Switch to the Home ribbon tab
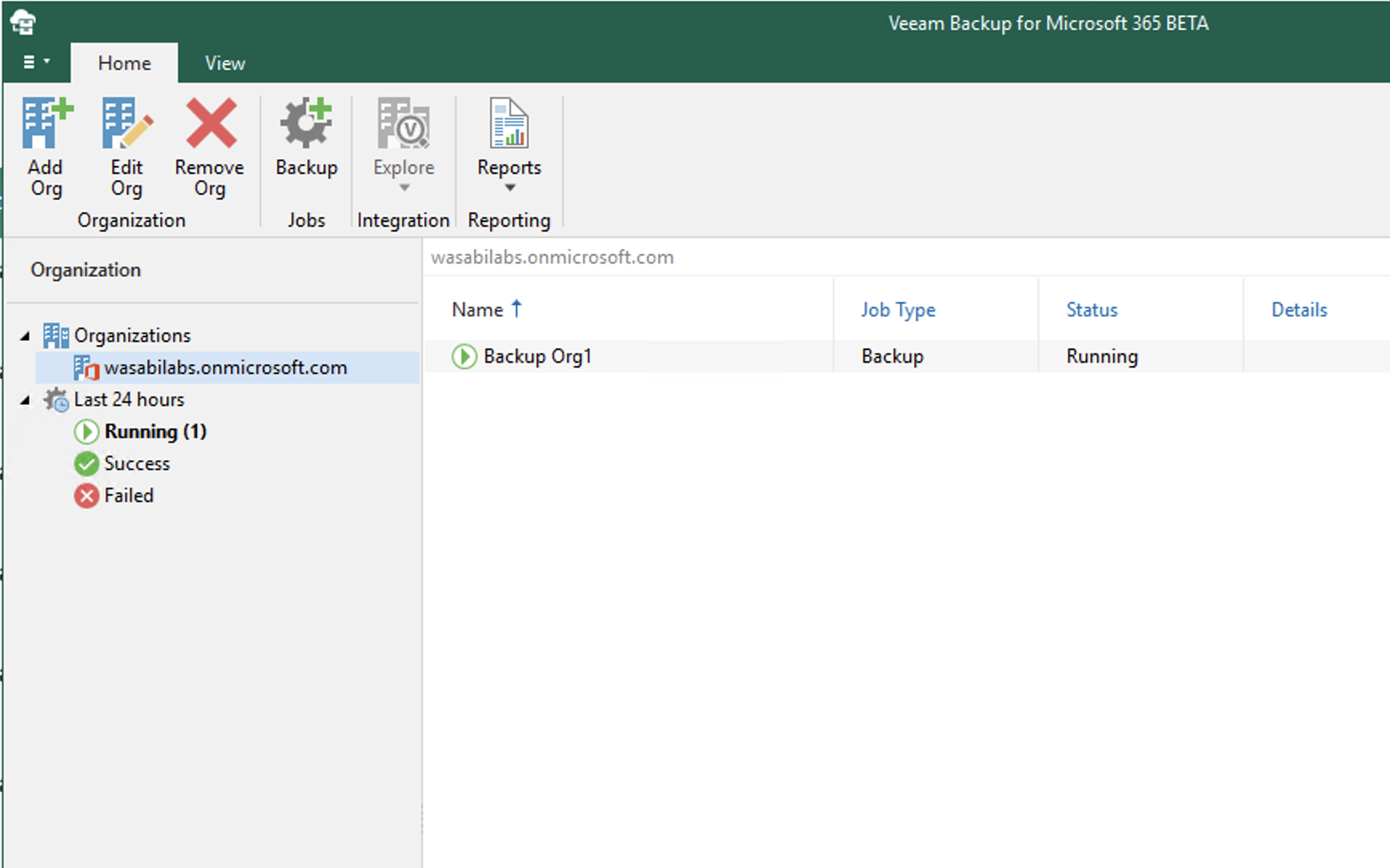Viewport: 1390px width, 868px height. 124,62
